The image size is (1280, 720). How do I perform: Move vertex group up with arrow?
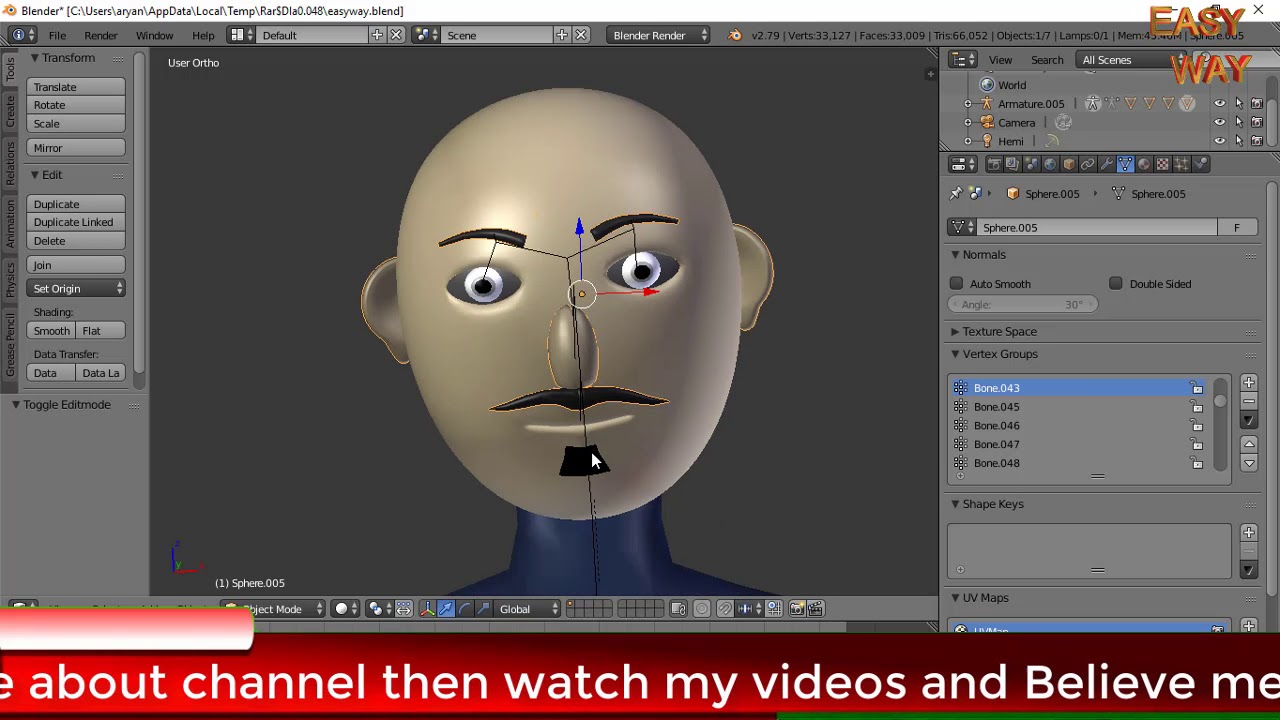click(1248, 444)
